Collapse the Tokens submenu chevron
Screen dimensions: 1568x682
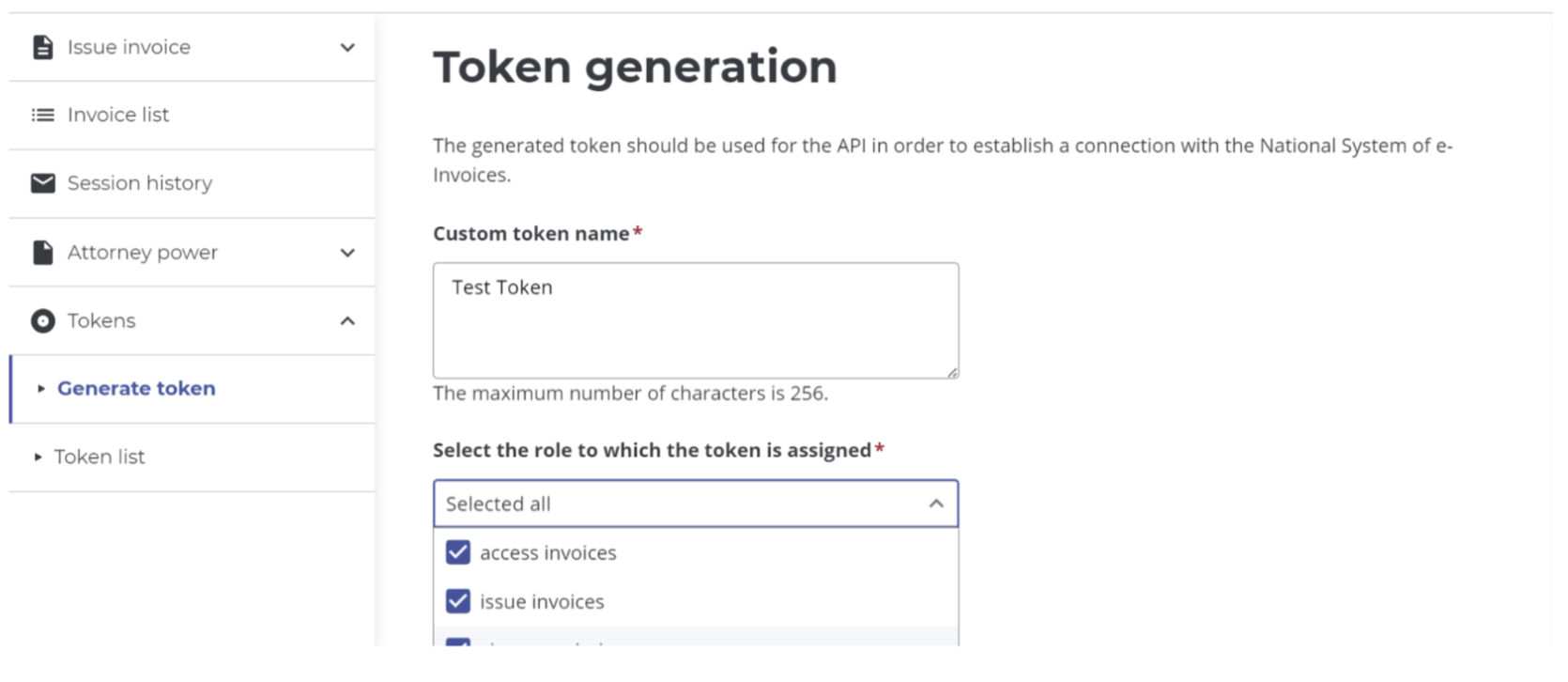[x=347, y=321]
